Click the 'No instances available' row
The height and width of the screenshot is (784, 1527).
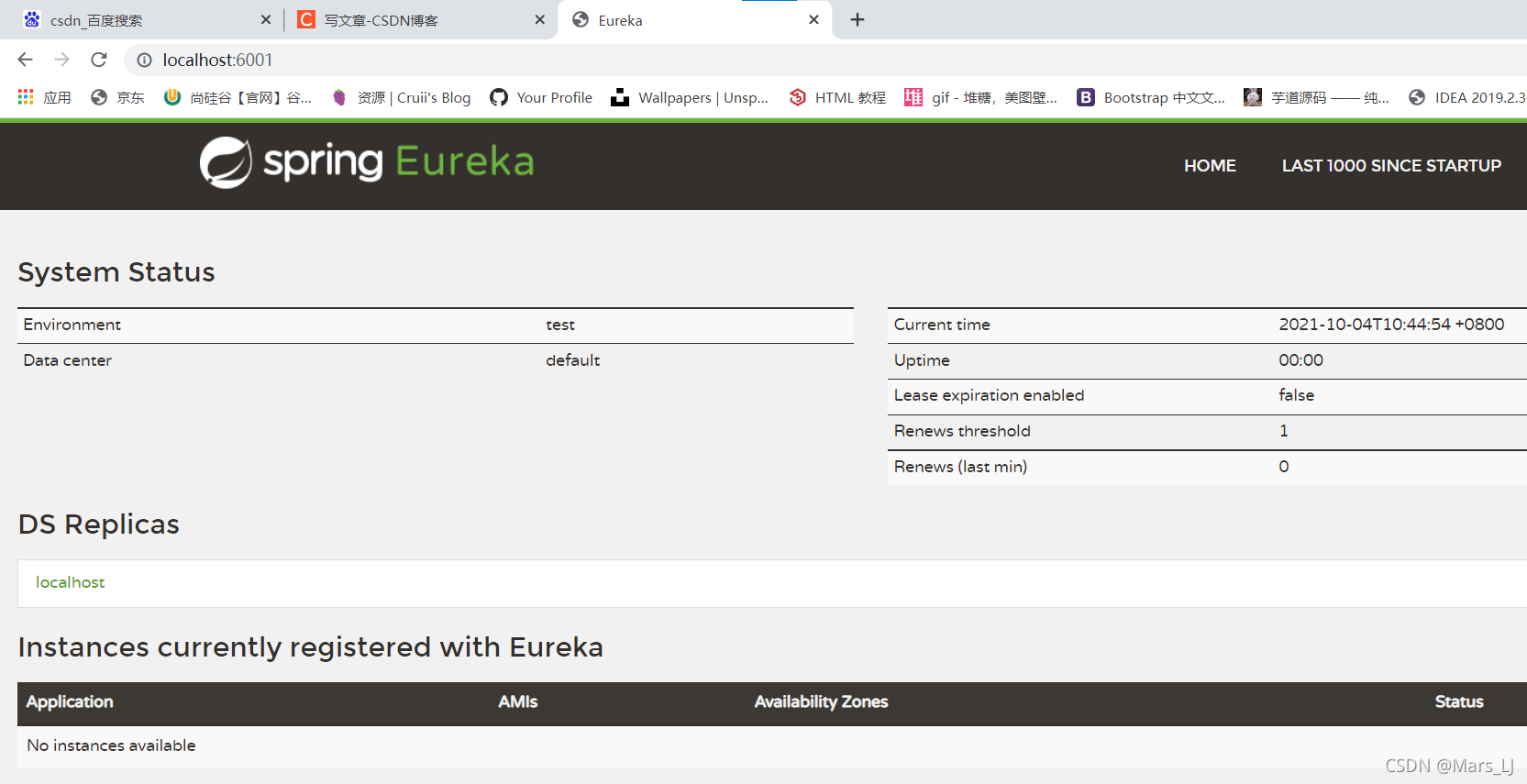(x=772, y=745)
